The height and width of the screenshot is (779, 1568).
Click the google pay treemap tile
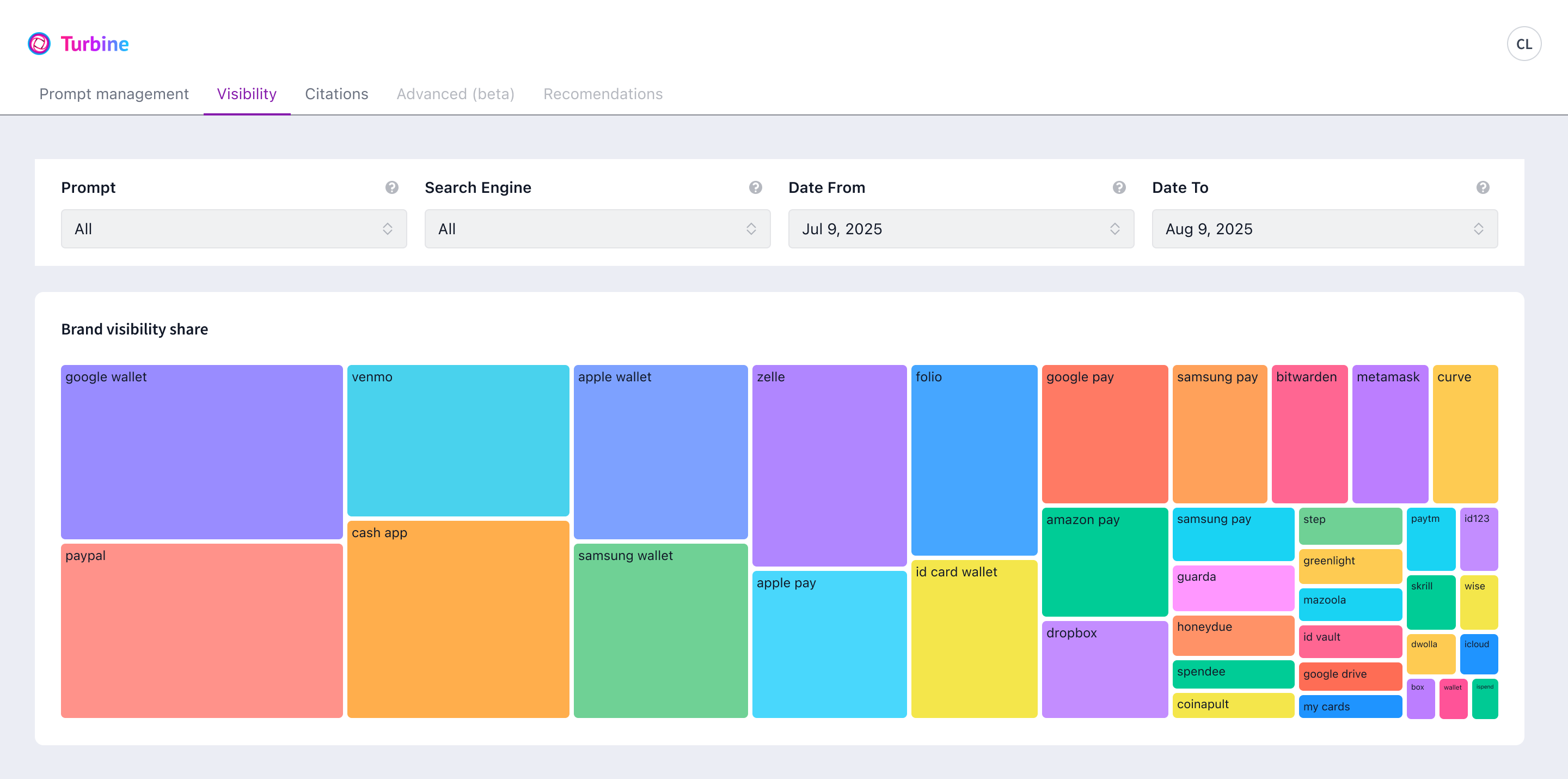[1104, 434]
